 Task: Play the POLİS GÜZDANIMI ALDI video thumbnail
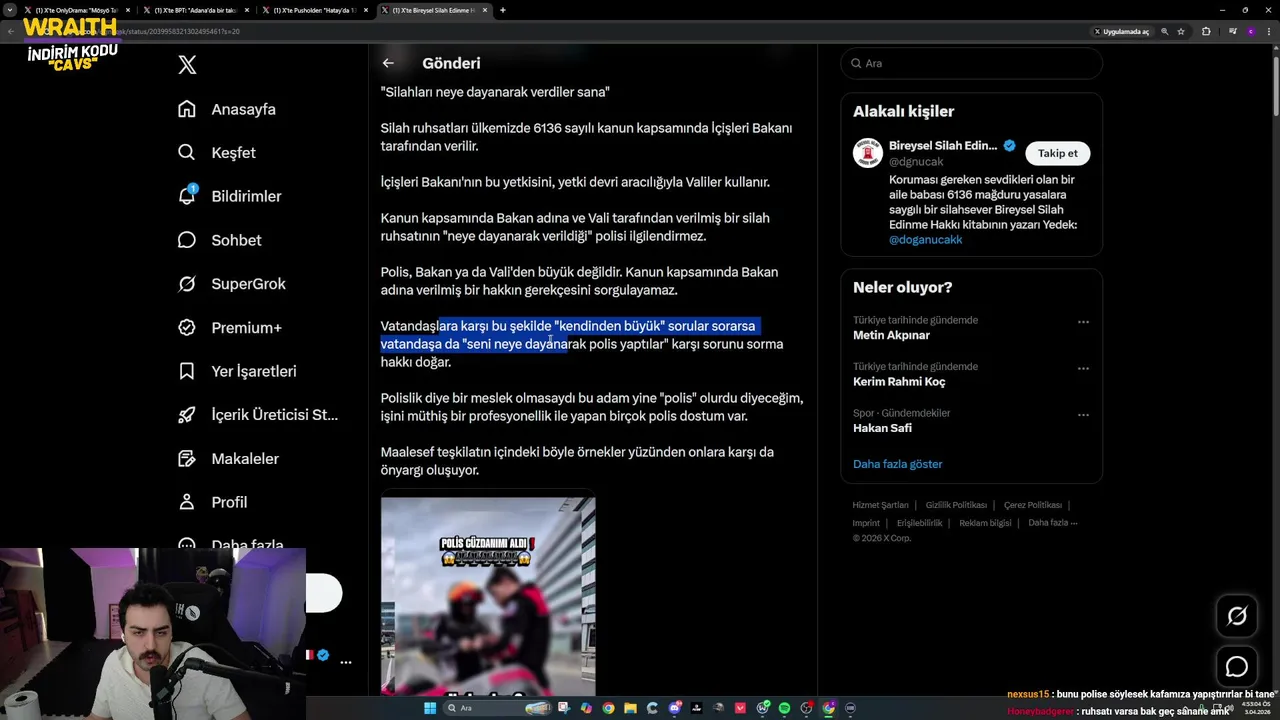[488, 596]
